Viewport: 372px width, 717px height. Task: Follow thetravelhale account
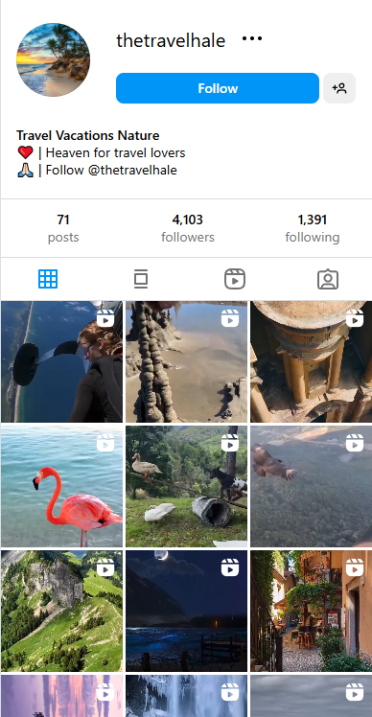(x=218, y=88)
